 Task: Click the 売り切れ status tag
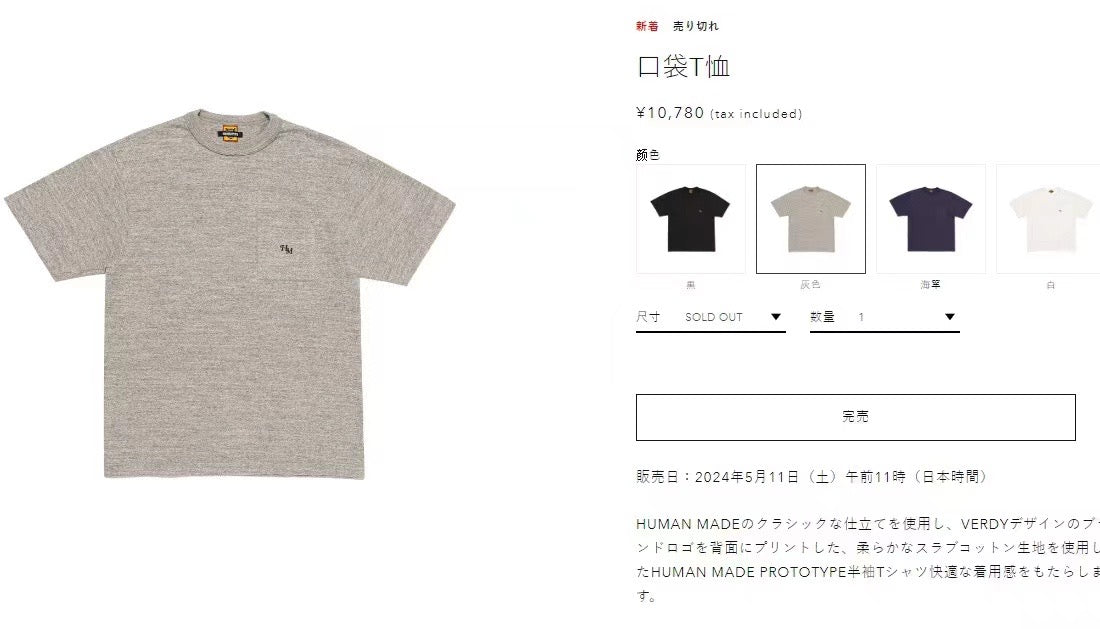695,26
